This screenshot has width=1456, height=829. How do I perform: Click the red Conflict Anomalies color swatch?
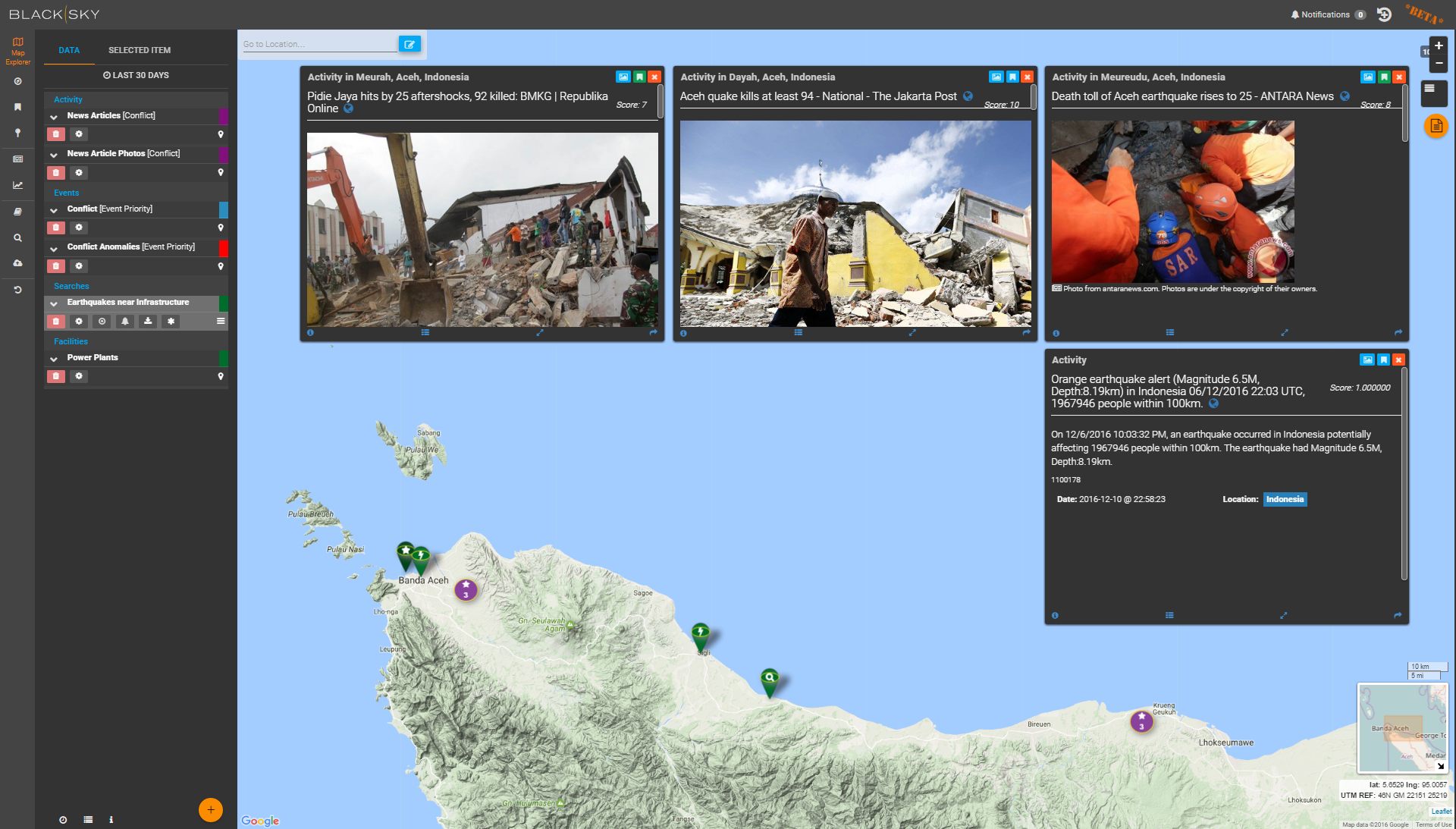(224, 248)
